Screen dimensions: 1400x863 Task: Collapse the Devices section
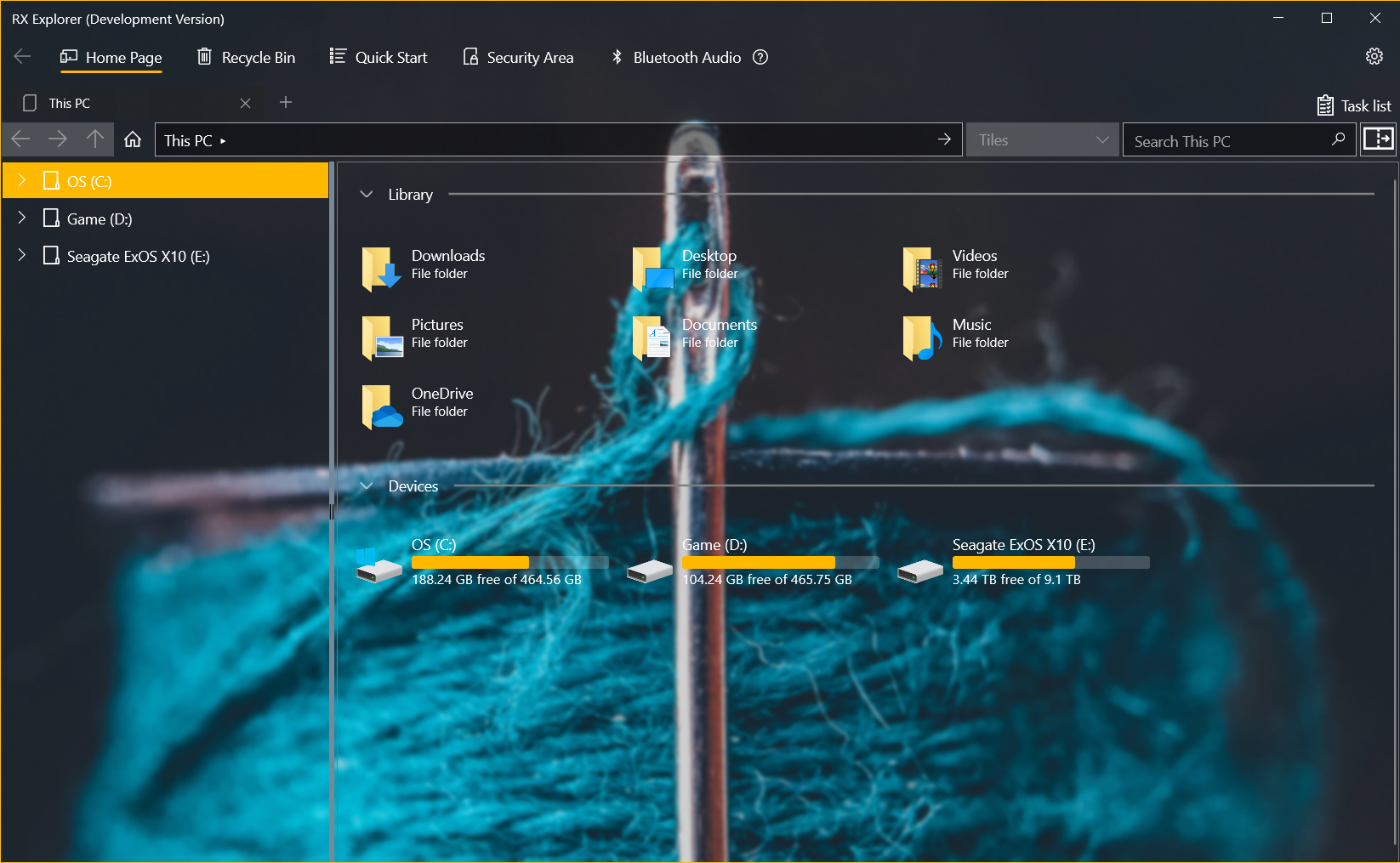click(x=367, y=485)
